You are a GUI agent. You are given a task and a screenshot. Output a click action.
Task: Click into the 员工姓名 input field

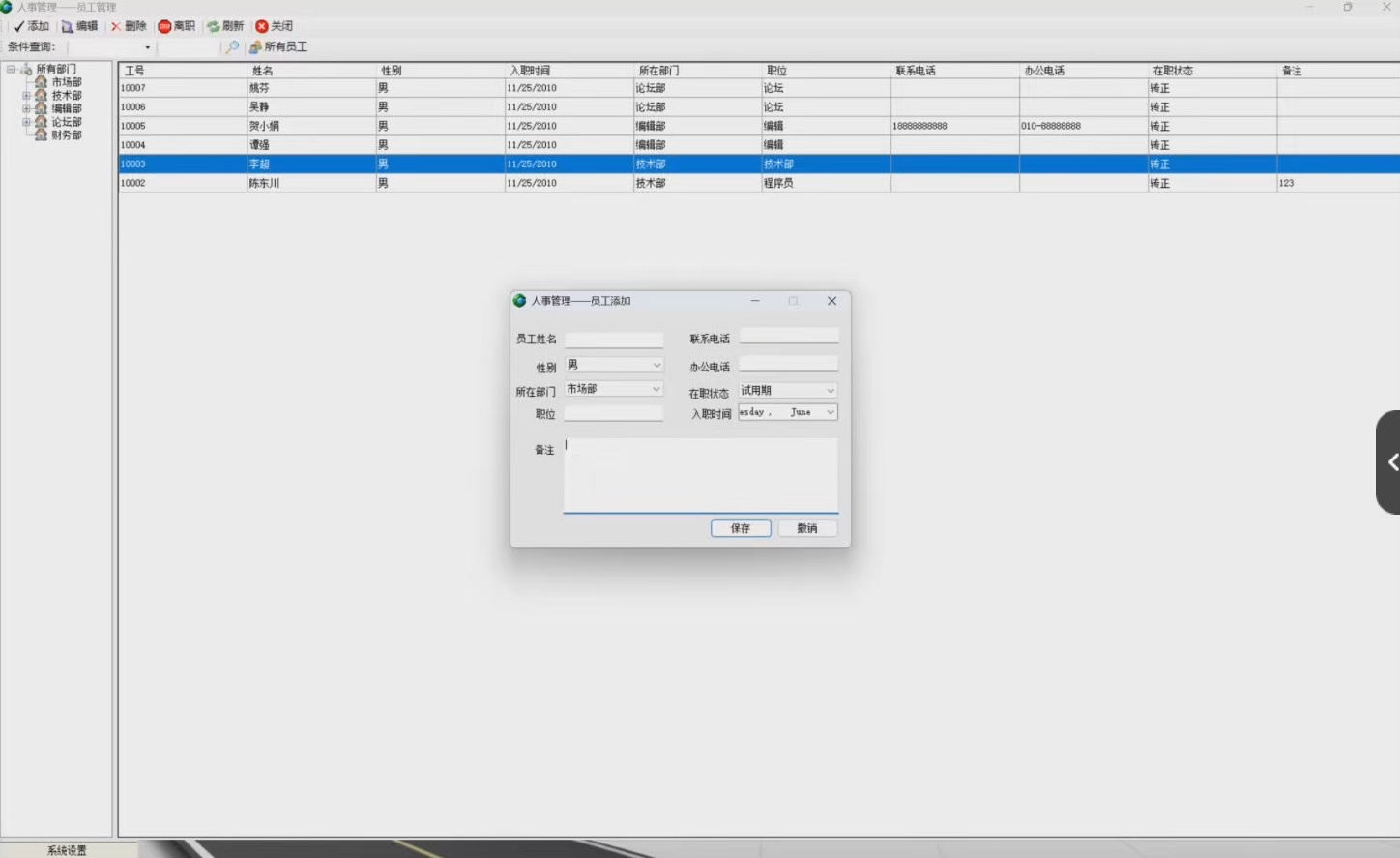tap(614, 340)
